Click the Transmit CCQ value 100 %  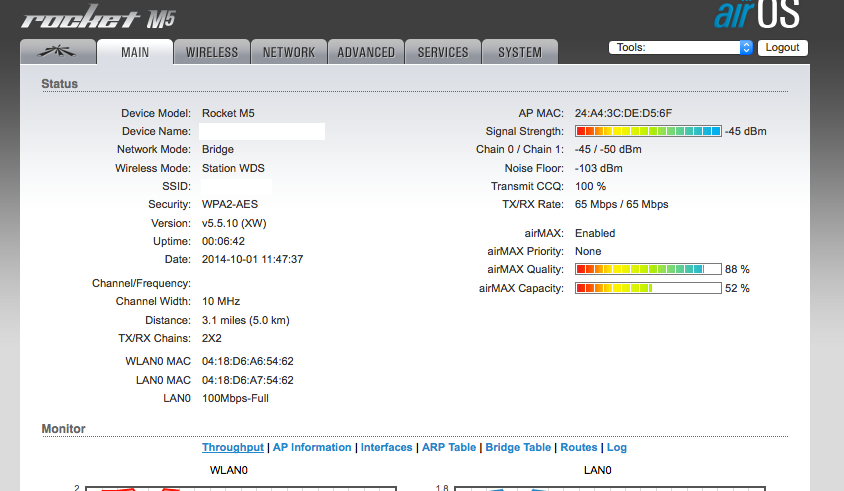pyautogui.click(x=590, y=186)
